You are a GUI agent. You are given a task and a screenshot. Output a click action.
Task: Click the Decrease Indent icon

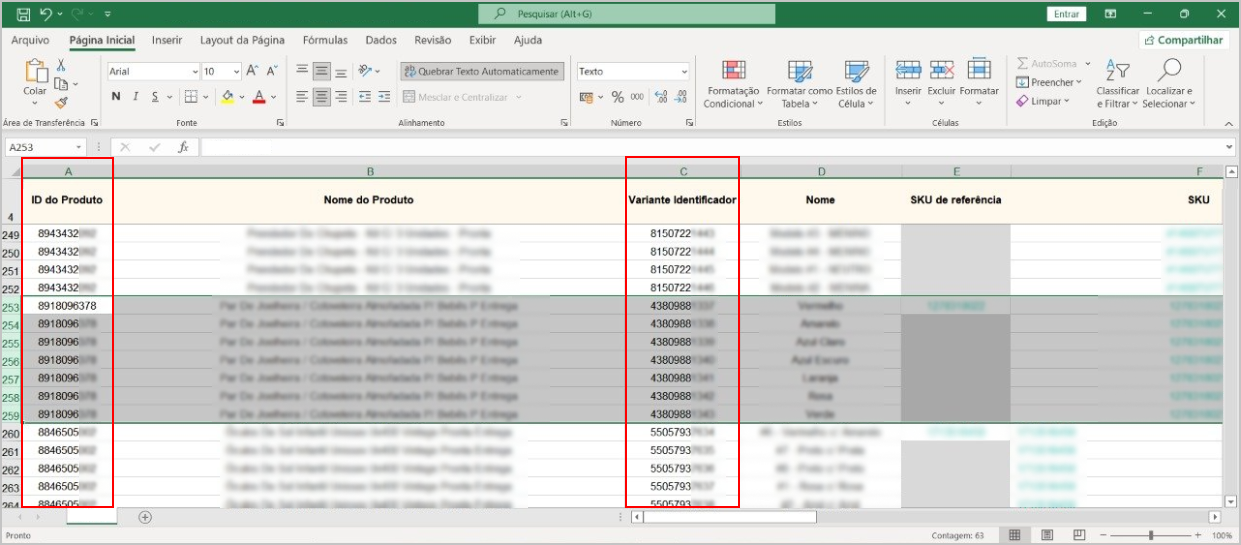(x=365, y=97)
